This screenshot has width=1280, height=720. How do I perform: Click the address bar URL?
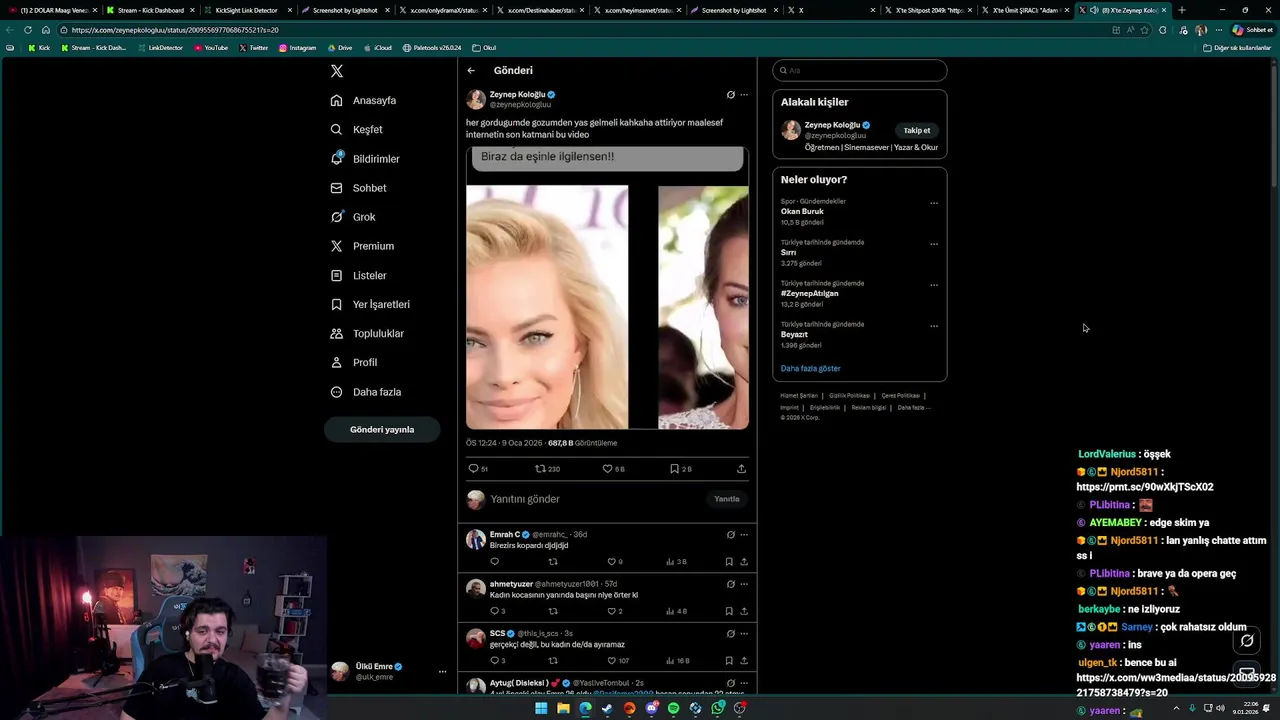(175, 30)
